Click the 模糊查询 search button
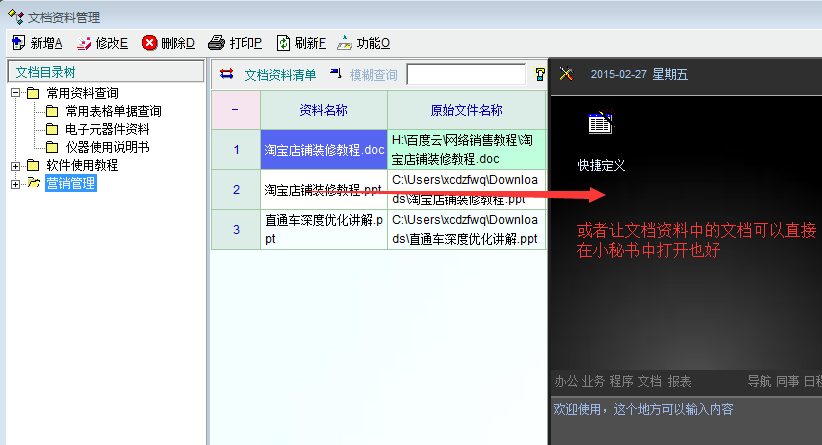This screenshot has height=445, width=822. tap(364, 75)
